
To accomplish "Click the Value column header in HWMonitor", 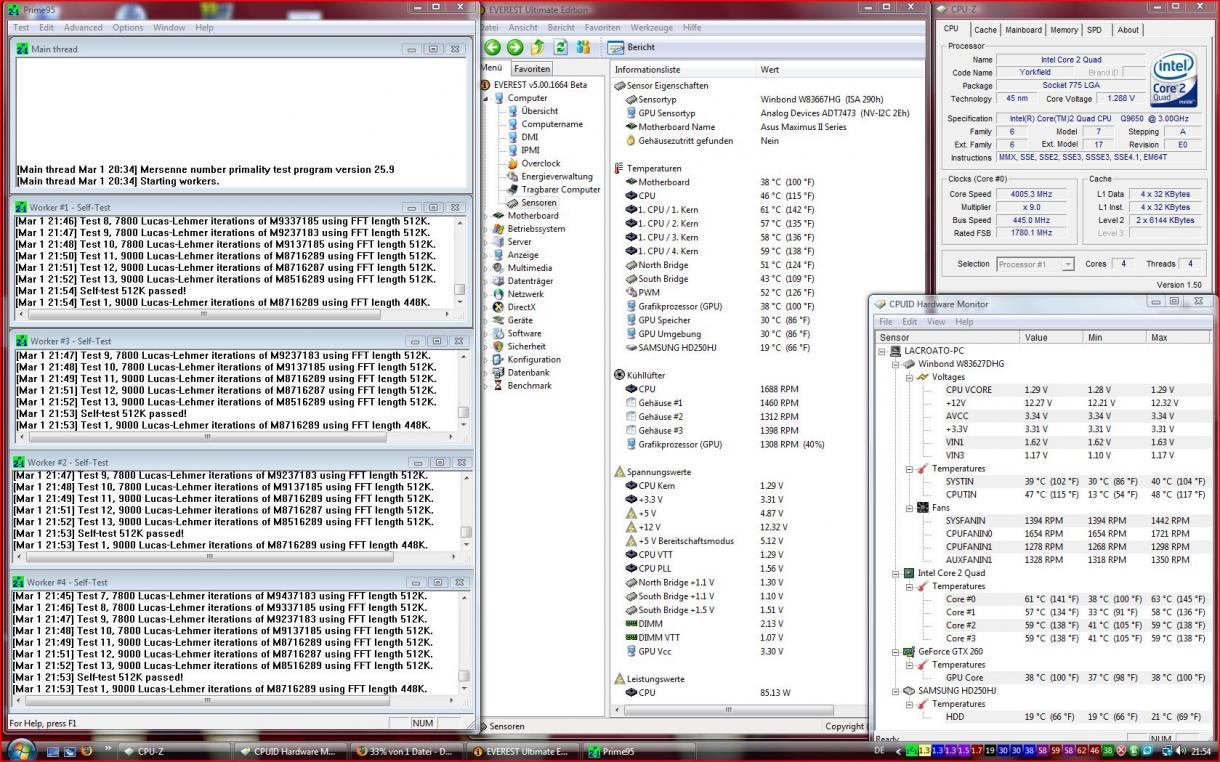I will coord(1053,337).
